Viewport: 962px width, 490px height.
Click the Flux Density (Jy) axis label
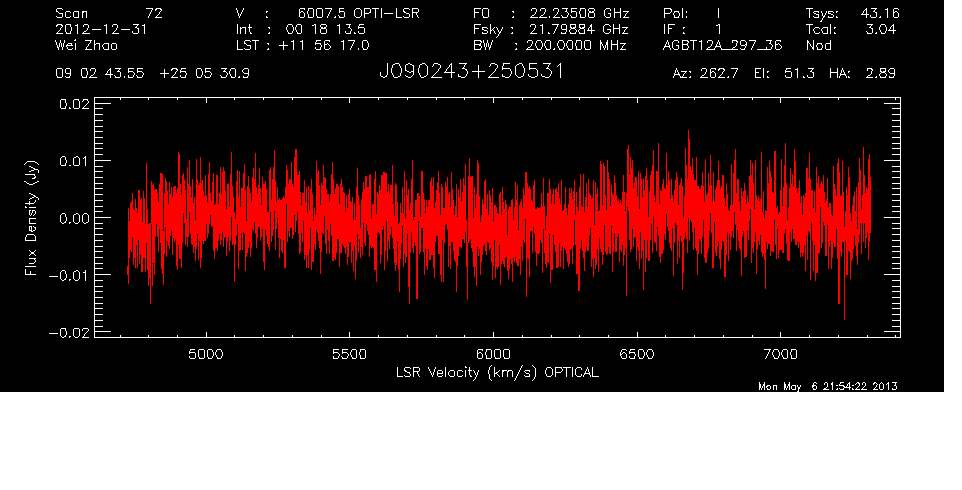[x=31, y=218]
